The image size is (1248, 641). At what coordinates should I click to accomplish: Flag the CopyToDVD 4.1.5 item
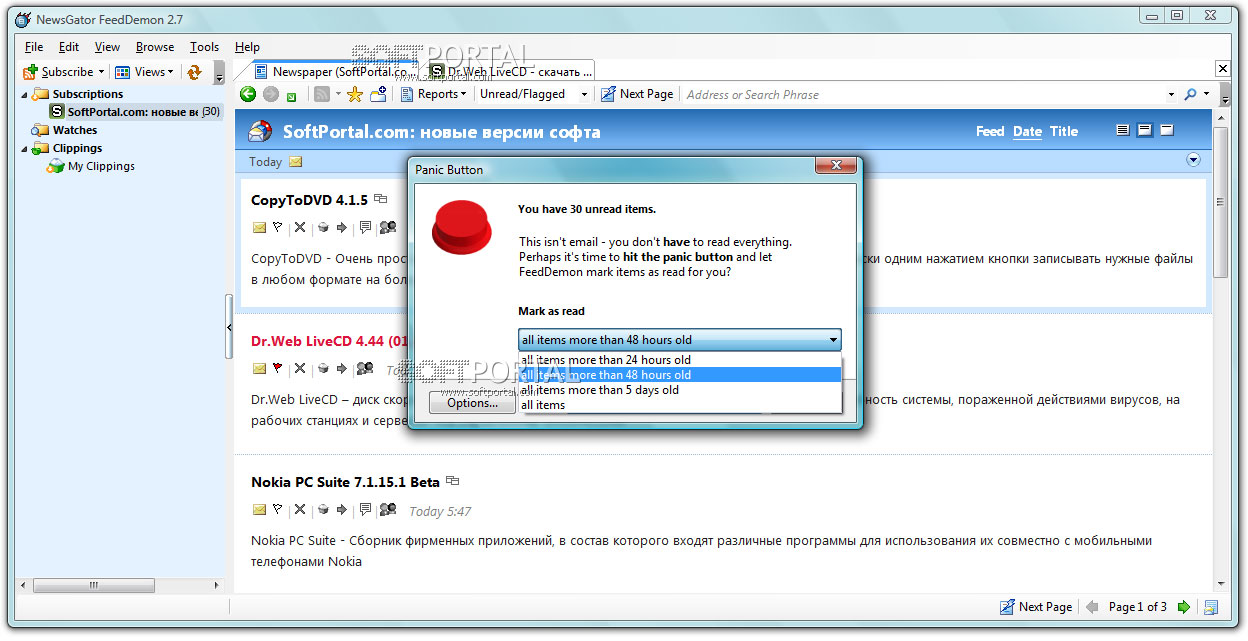tap(278, 228)
